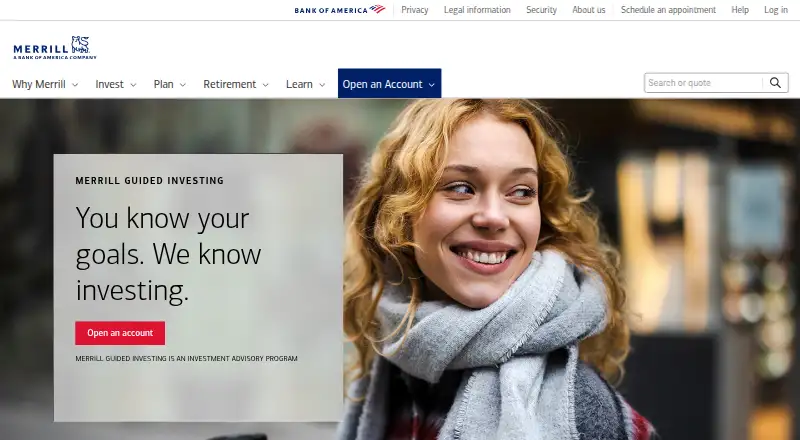Open the Plan menu
The height and width of the screenshot is (440, 800).
[170, 84]
